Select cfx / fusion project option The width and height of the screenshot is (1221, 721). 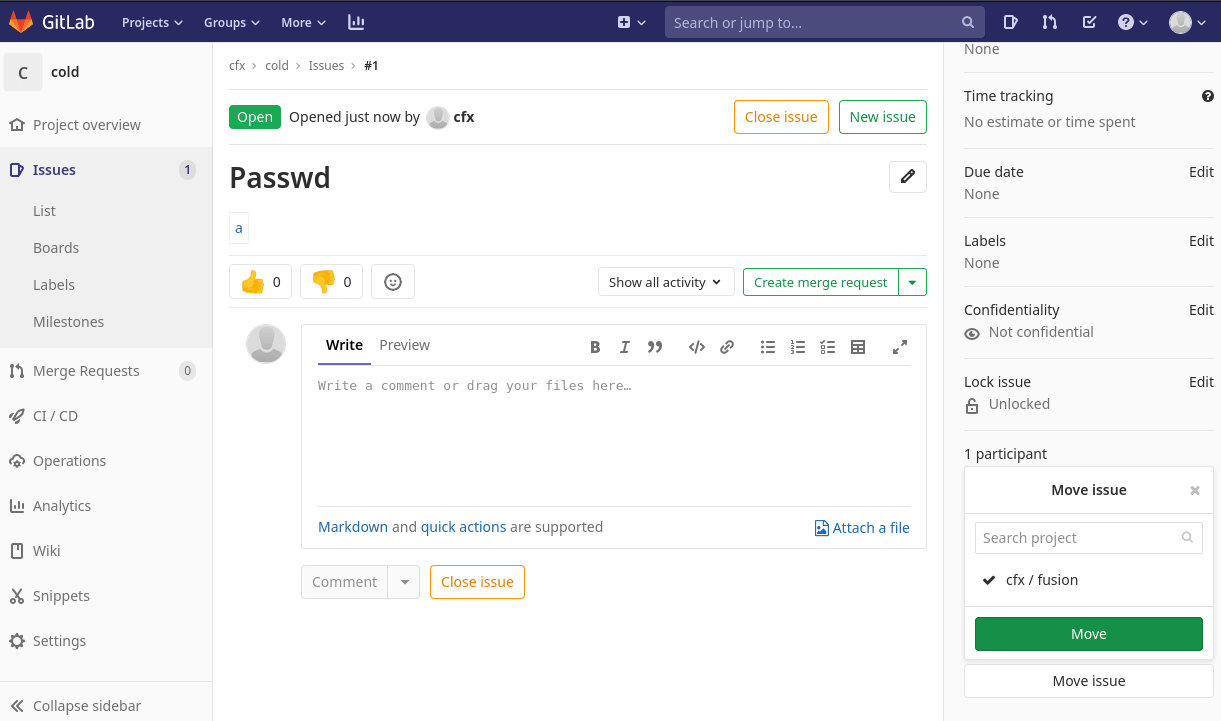pyautogui.click(x=1041, y=580)
